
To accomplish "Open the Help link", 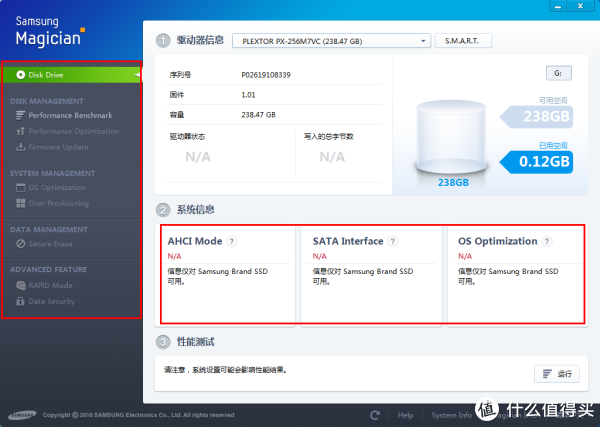I will click(x=405, y=415).
